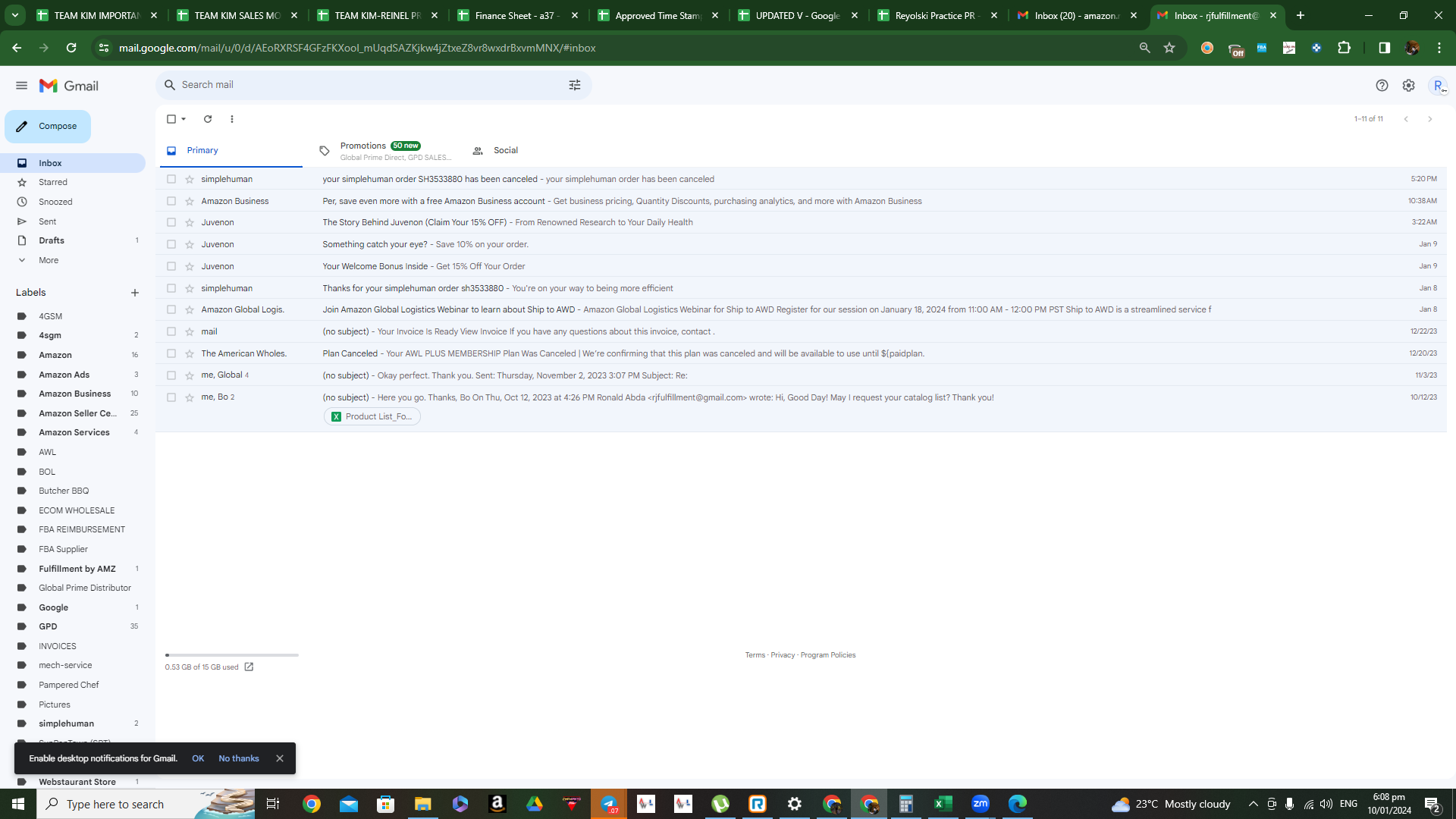The width and height of the screenshot is (1456, 819).
Task: Switch to Approved Time Stamp browser tab
Action: 659,15
